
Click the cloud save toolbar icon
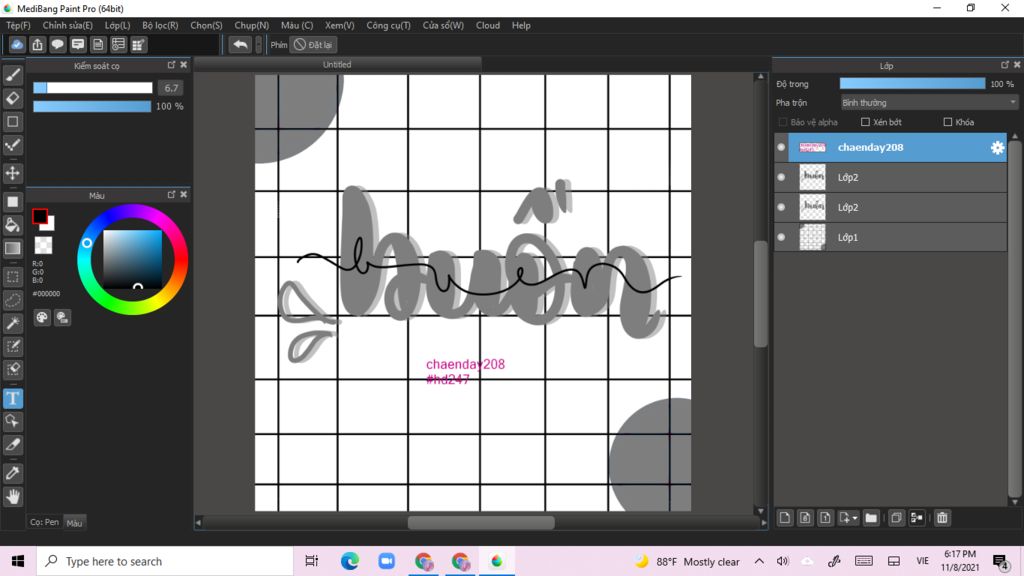17,44
